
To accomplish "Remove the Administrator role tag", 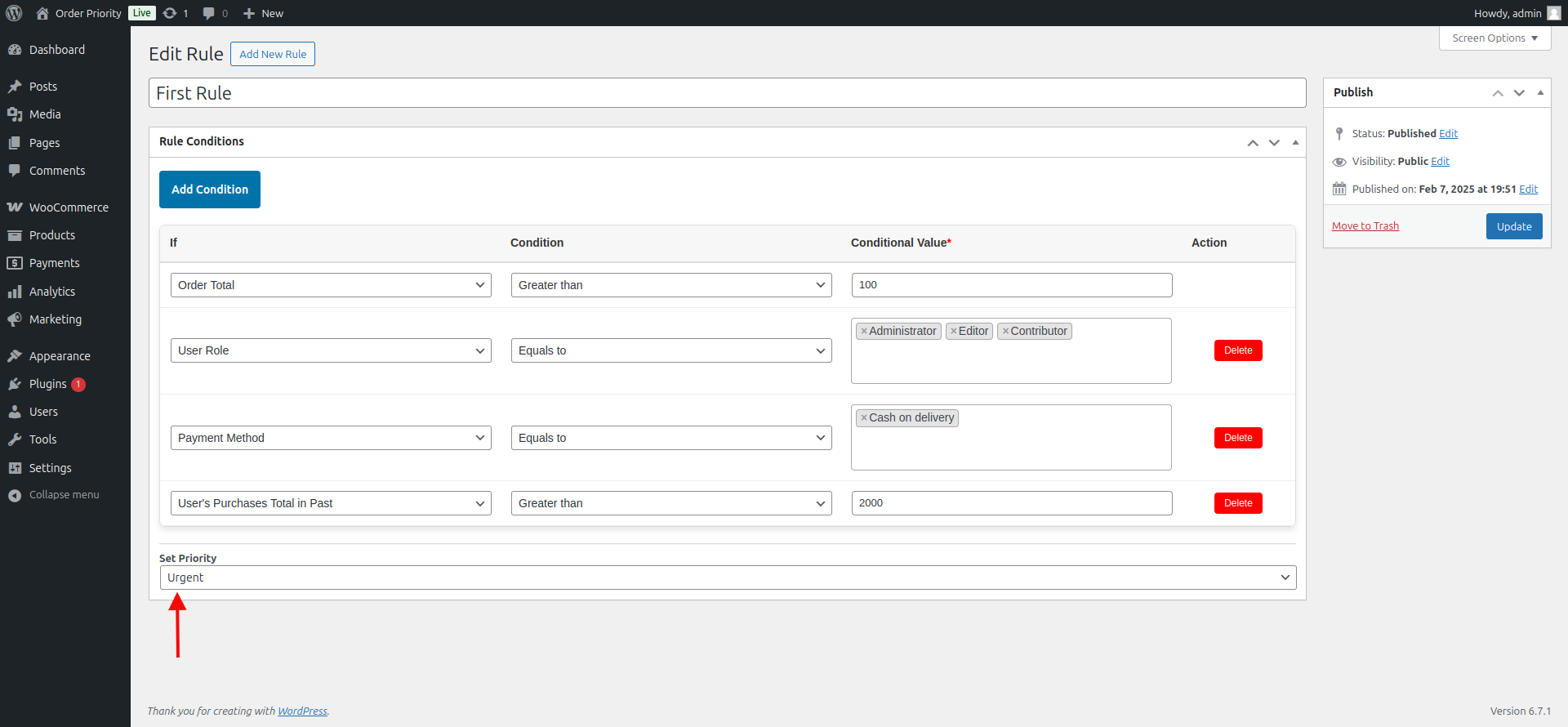I will (863, 332).
